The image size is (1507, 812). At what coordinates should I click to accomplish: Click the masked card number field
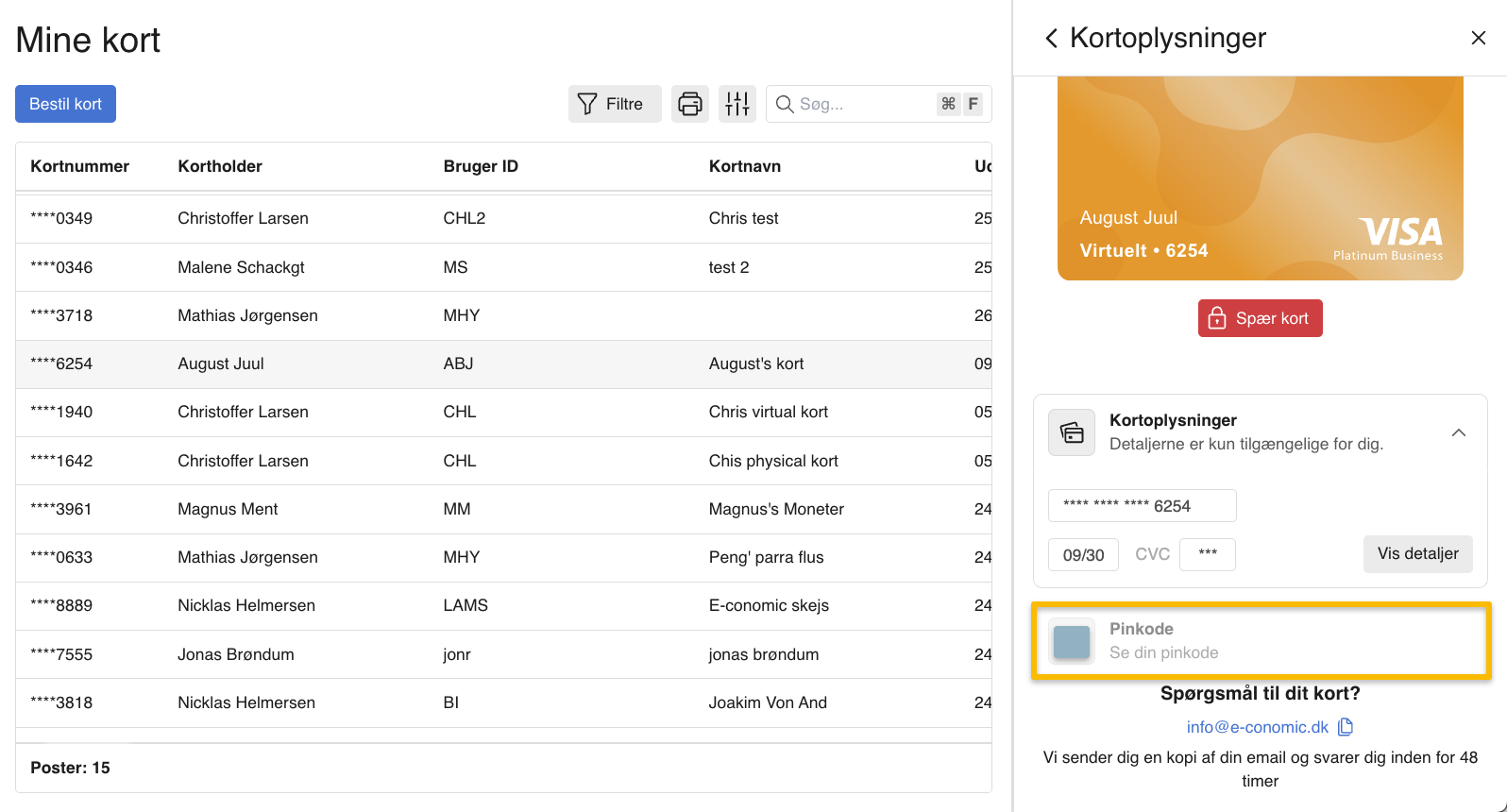[1142, 506]
